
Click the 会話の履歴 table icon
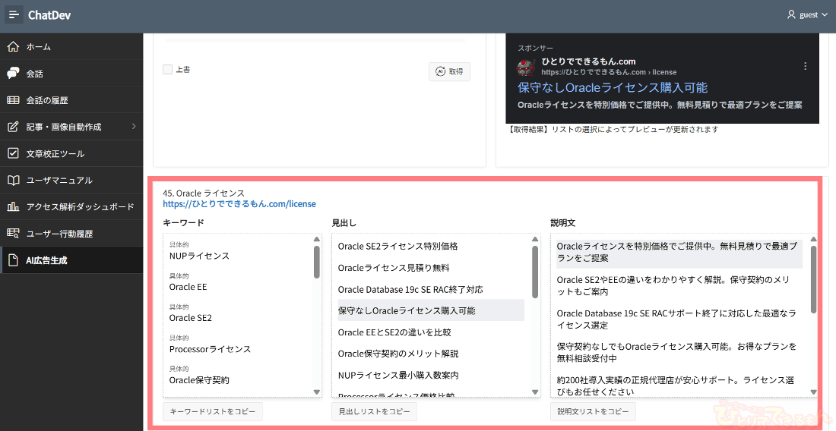[13, 100]
